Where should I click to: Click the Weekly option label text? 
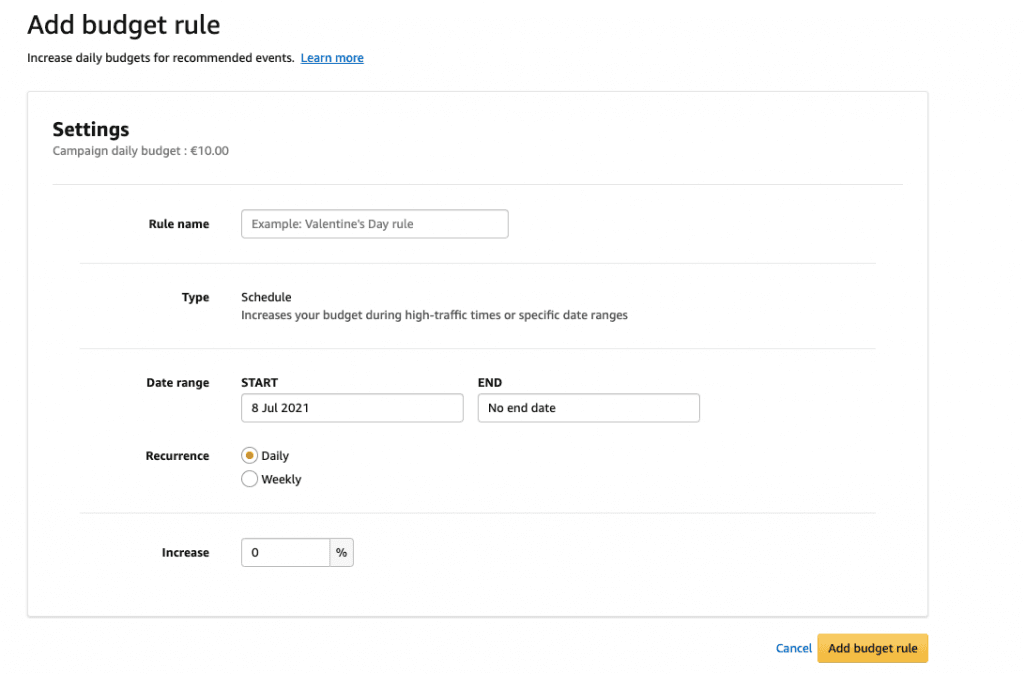(x=281, y=479)
